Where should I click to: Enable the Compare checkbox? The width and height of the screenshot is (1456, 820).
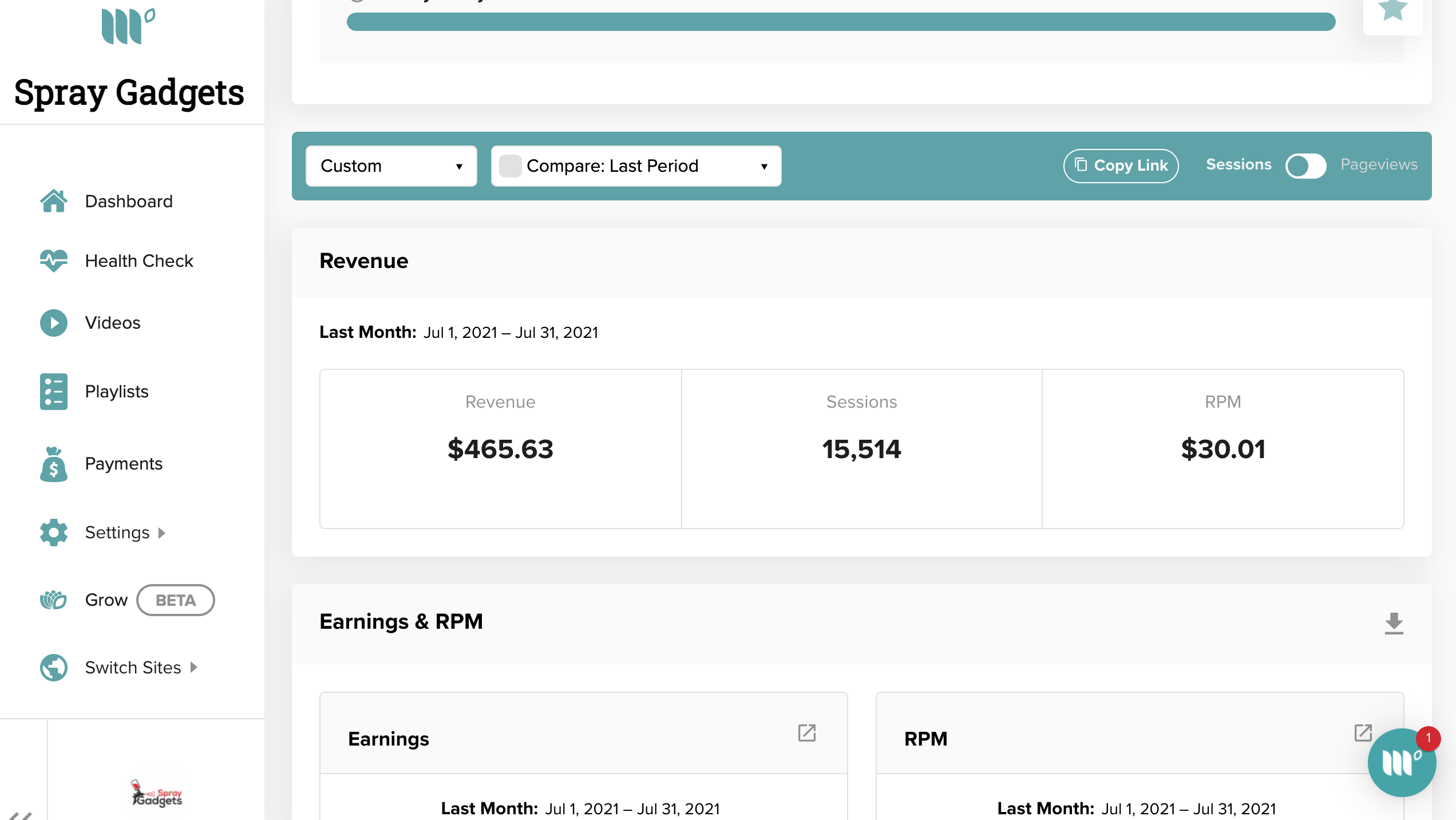coord(510,166)
